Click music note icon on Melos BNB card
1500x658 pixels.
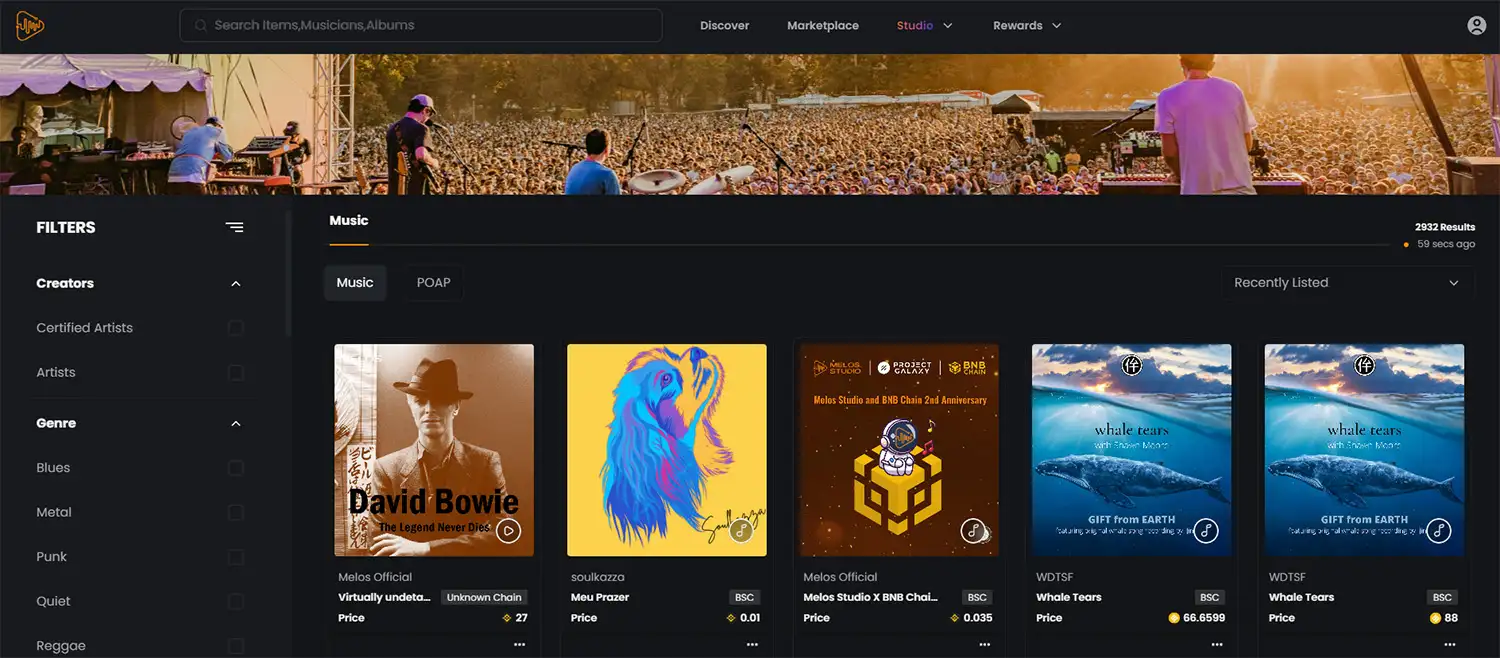tap(974, 531)
